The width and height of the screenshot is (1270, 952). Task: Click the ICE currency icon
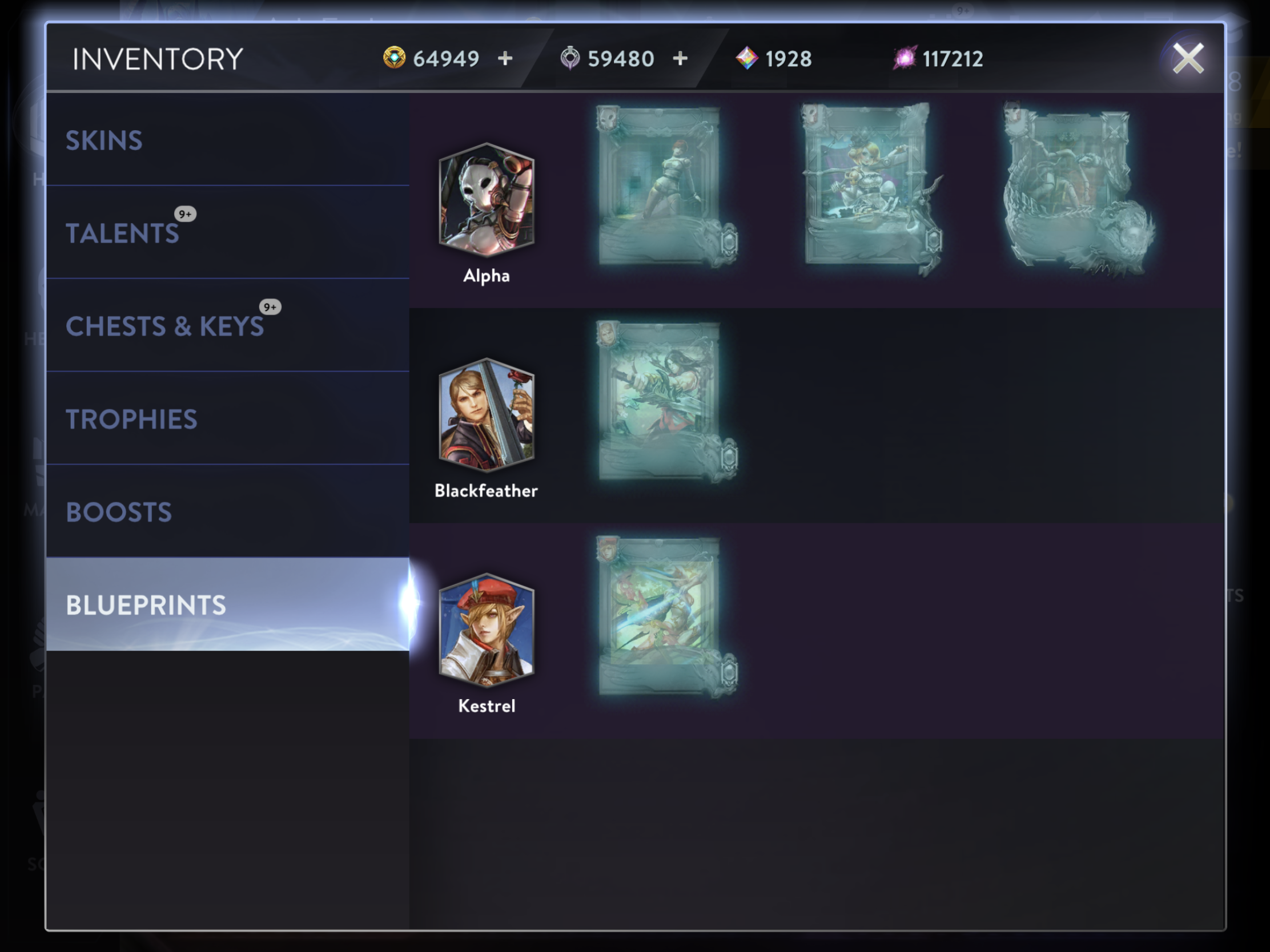[x=570, y=58]
